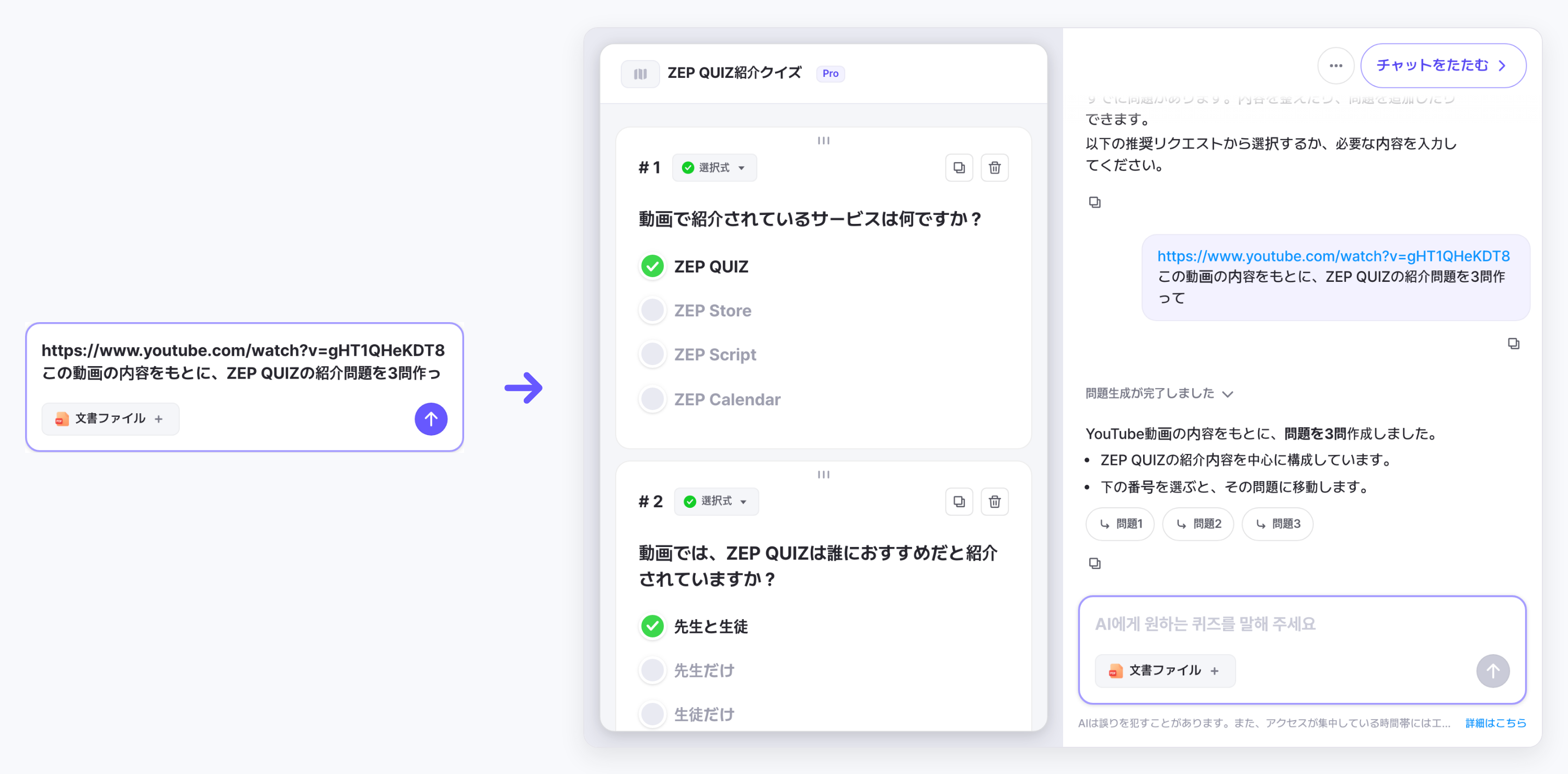Open the 詳細はこちら link

(x=1495, y=723)
